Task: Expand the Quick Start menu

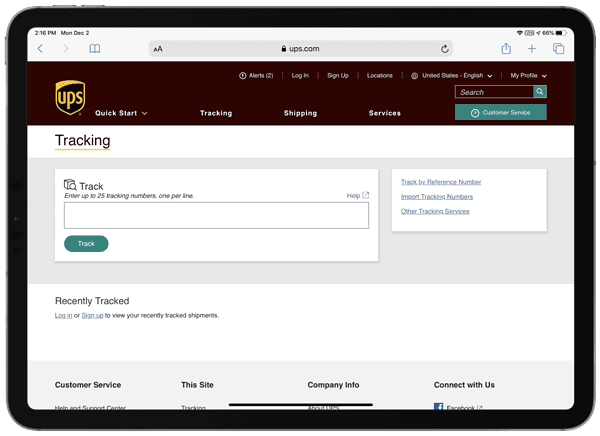Action: [121, 113]
